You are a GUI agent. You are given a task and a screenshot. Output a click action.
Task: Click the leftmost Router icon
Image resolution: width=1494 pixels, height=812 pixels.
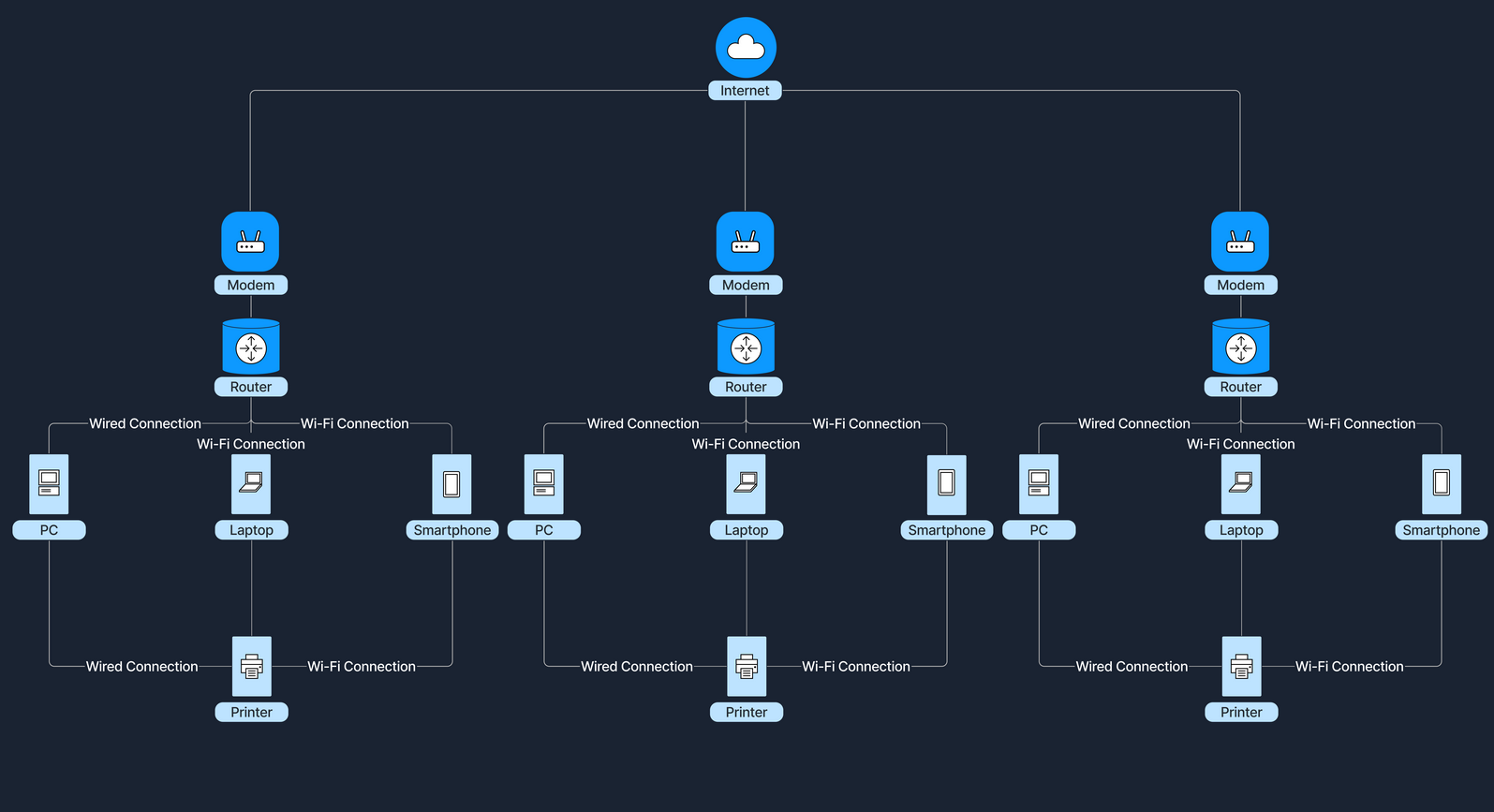click(x=251, y=347)
